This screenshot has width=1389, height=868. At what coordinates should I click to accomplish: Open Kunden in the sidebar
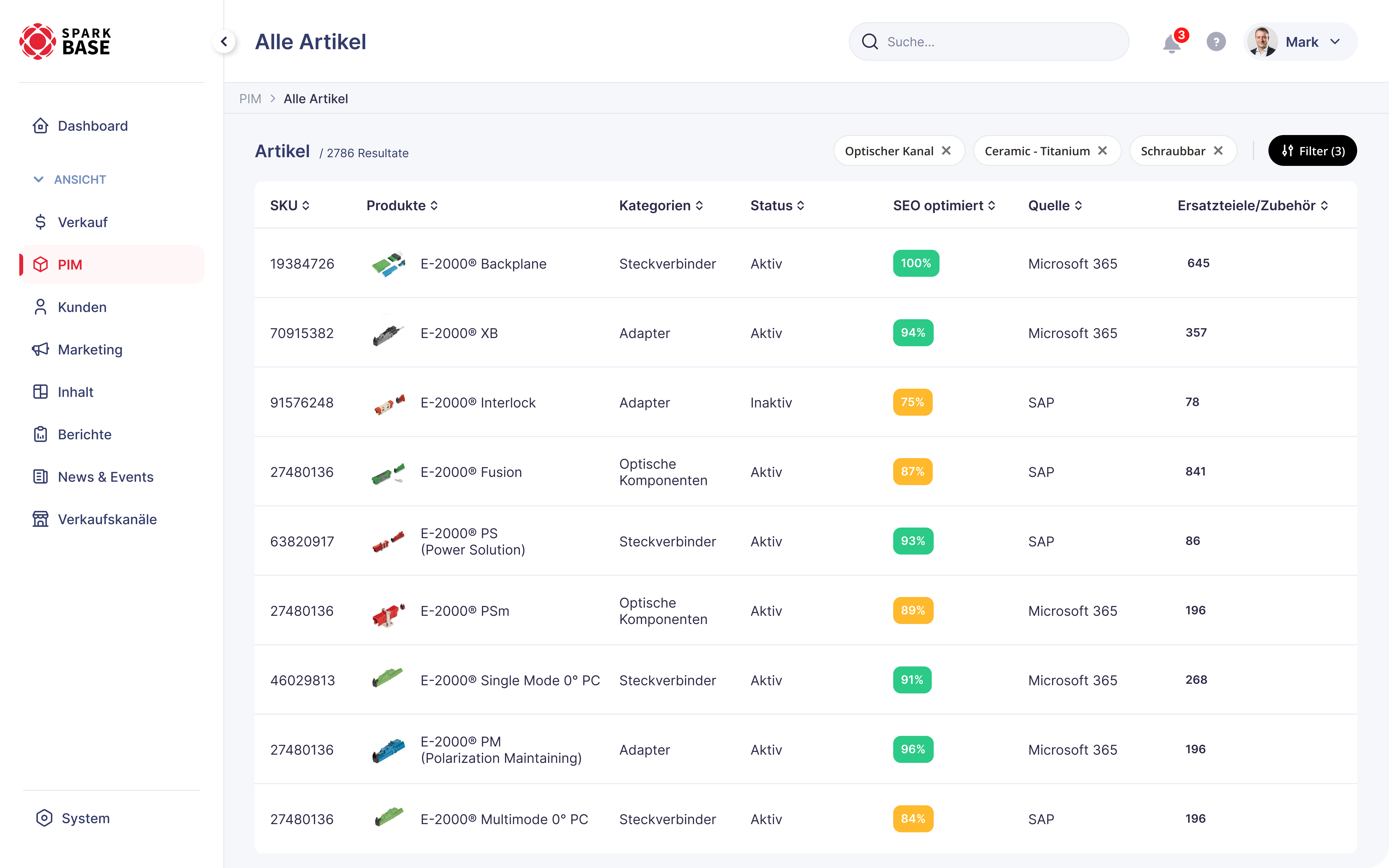coord(111,307)
